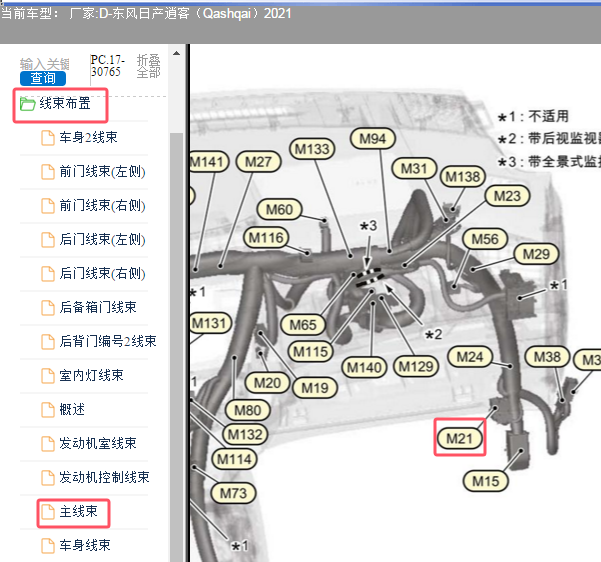This screenshot has width=601, height=562.
Task: Click connector label M31
Action: point(414,168)
